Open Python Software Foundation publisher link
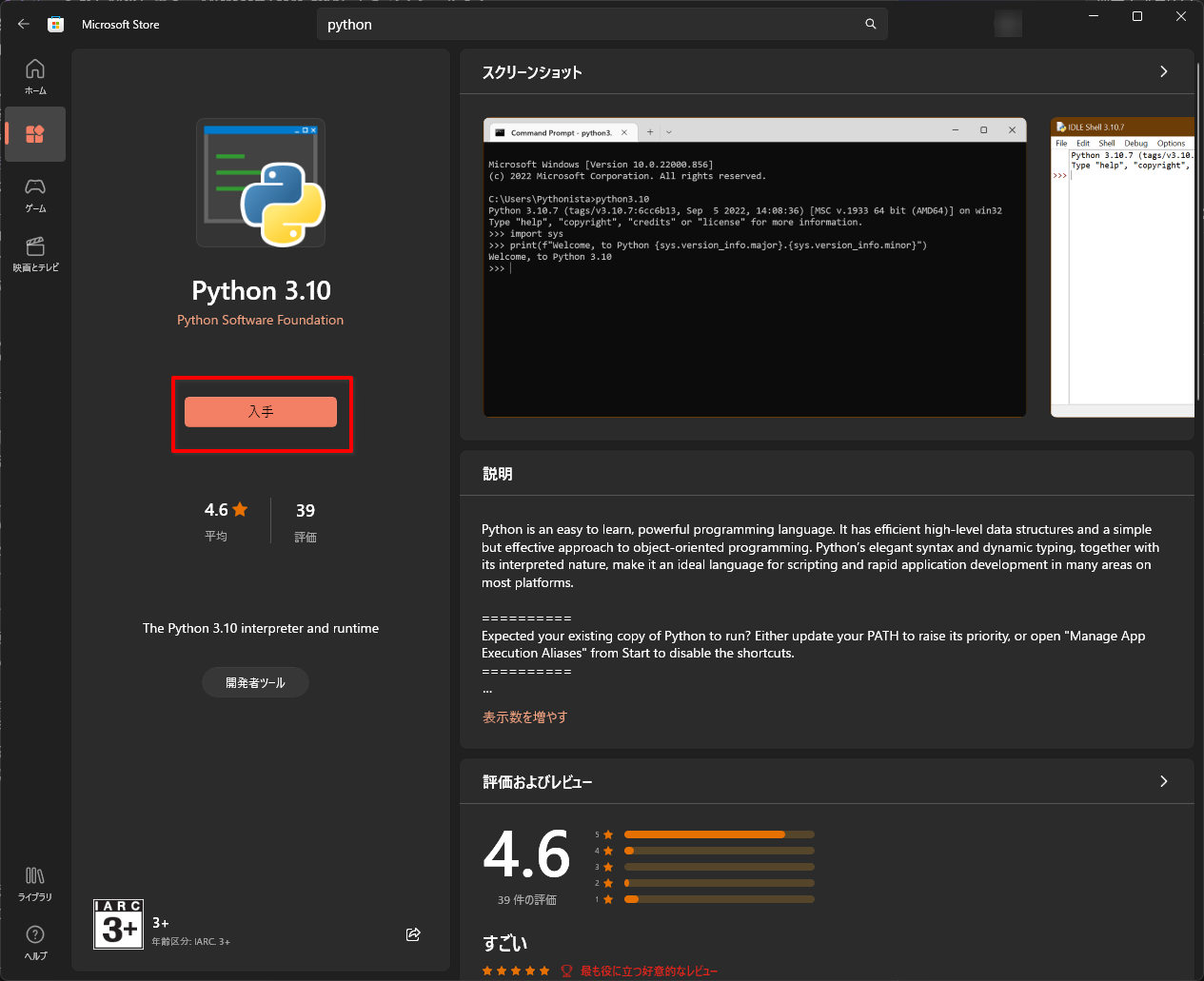Viewport: 1204px width, 981px height. [x=261, y=320]
